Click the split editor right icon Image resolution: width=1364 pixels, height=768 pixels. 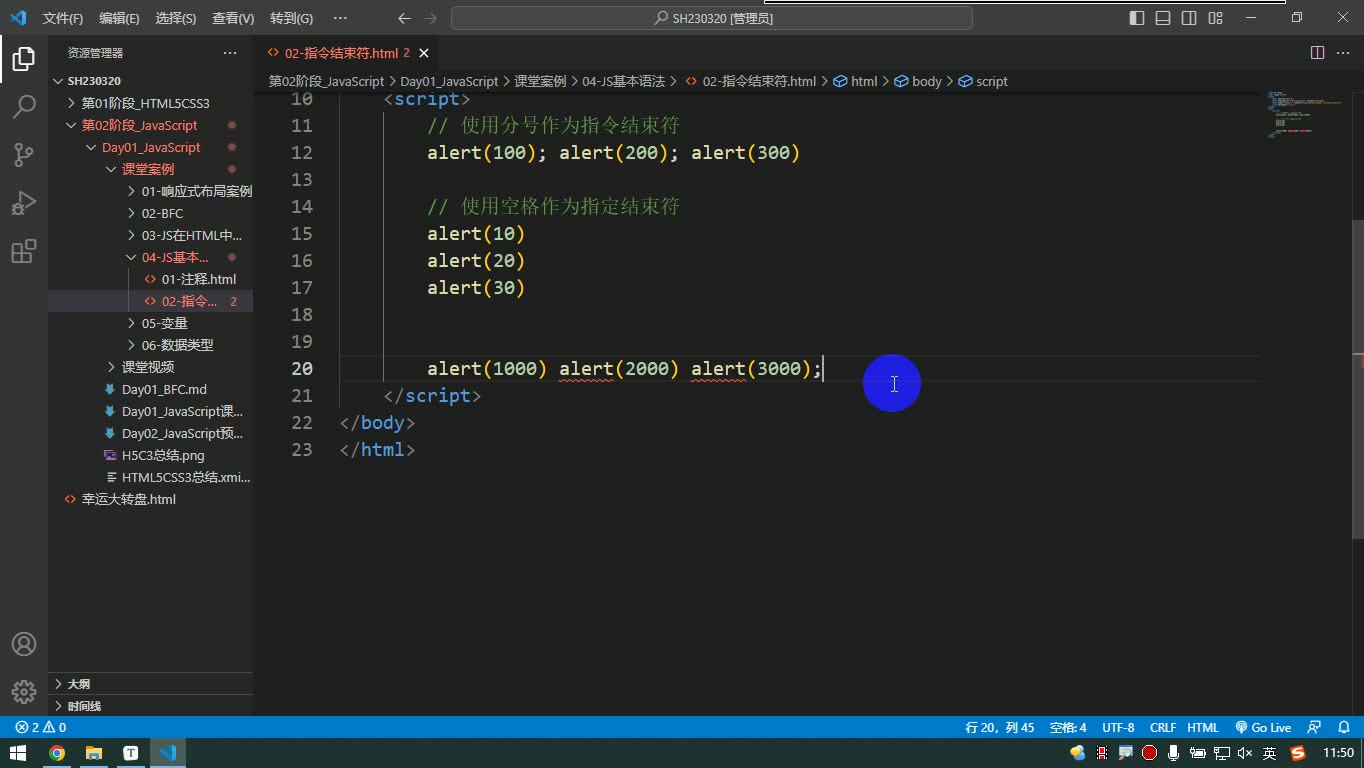(x=1317, y=52)
